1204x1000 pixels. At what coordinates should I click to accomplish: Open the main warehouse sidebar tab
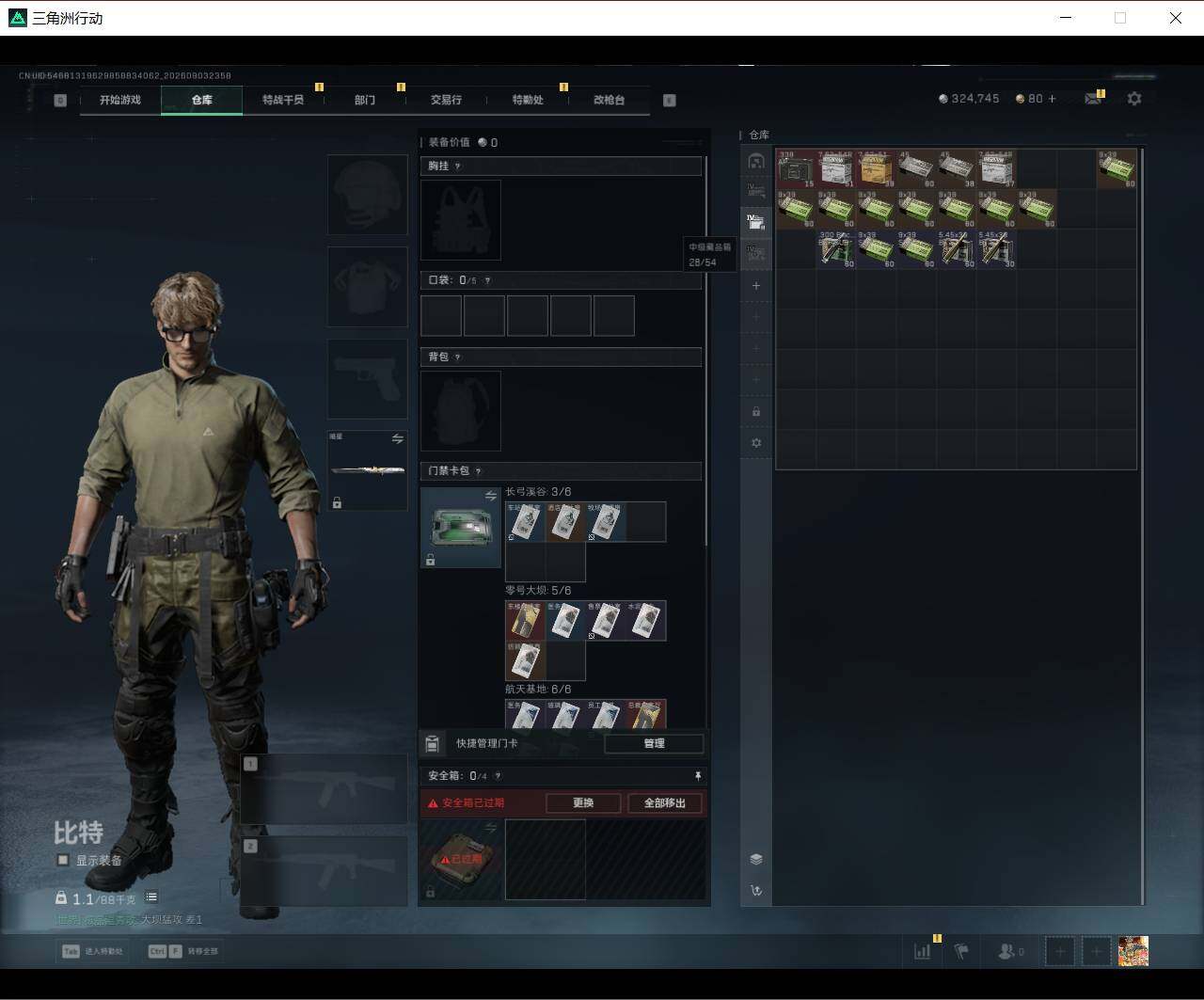[x=756, y=161]
